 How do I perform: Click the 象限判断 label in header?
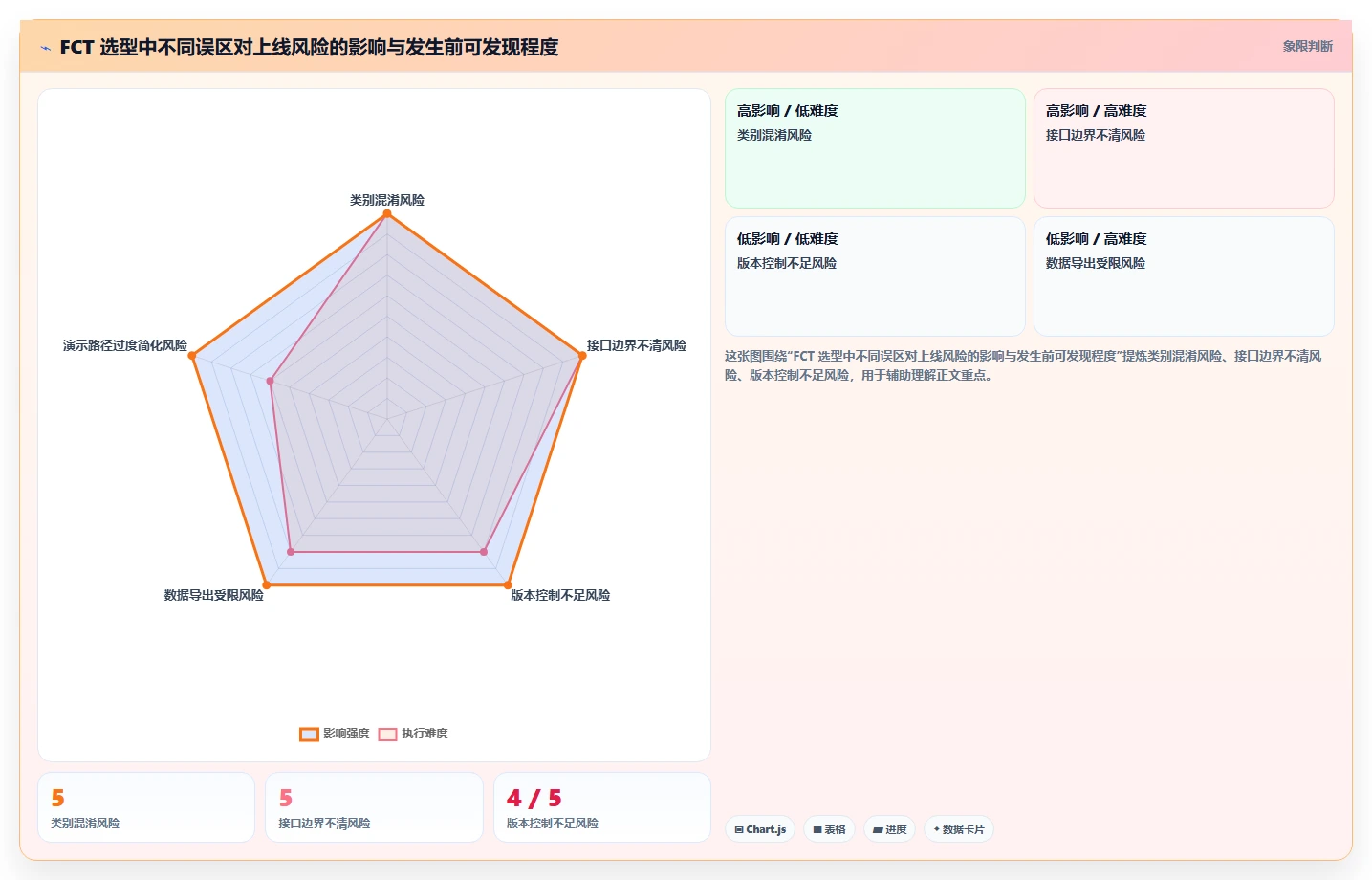coord(1307,46)
